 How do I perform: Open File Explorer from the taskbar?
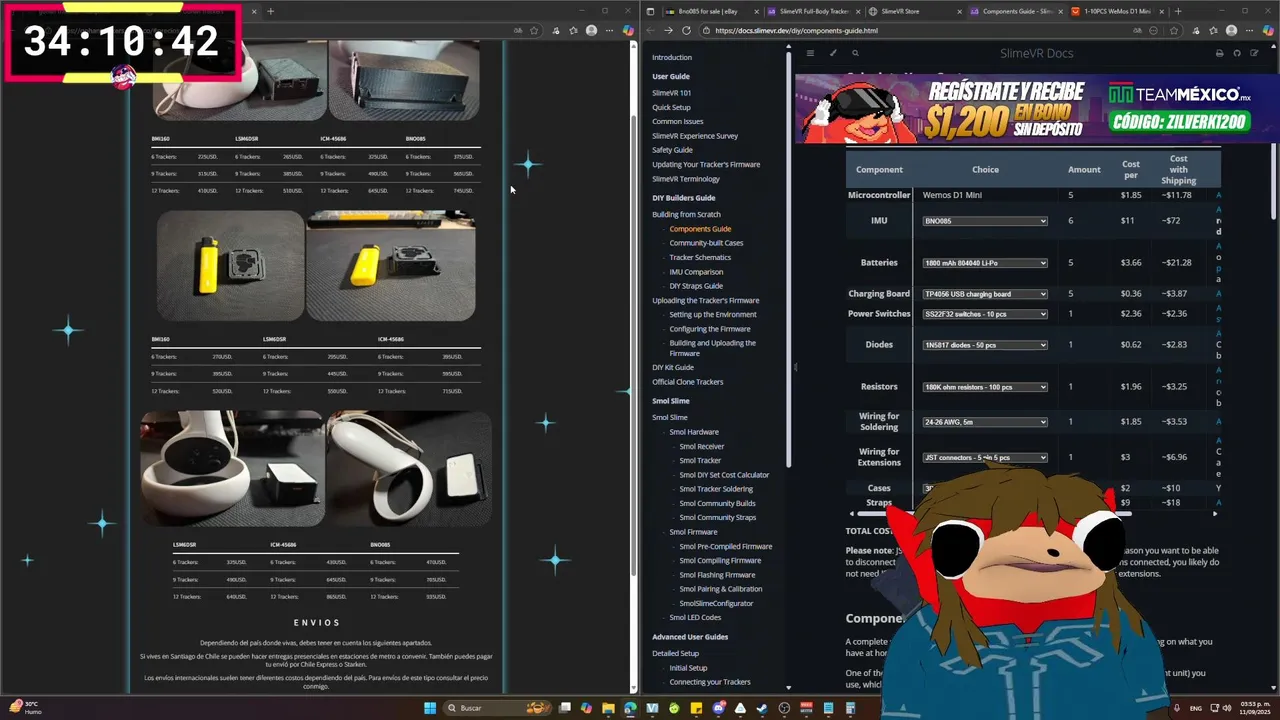[x=608, y=708]
